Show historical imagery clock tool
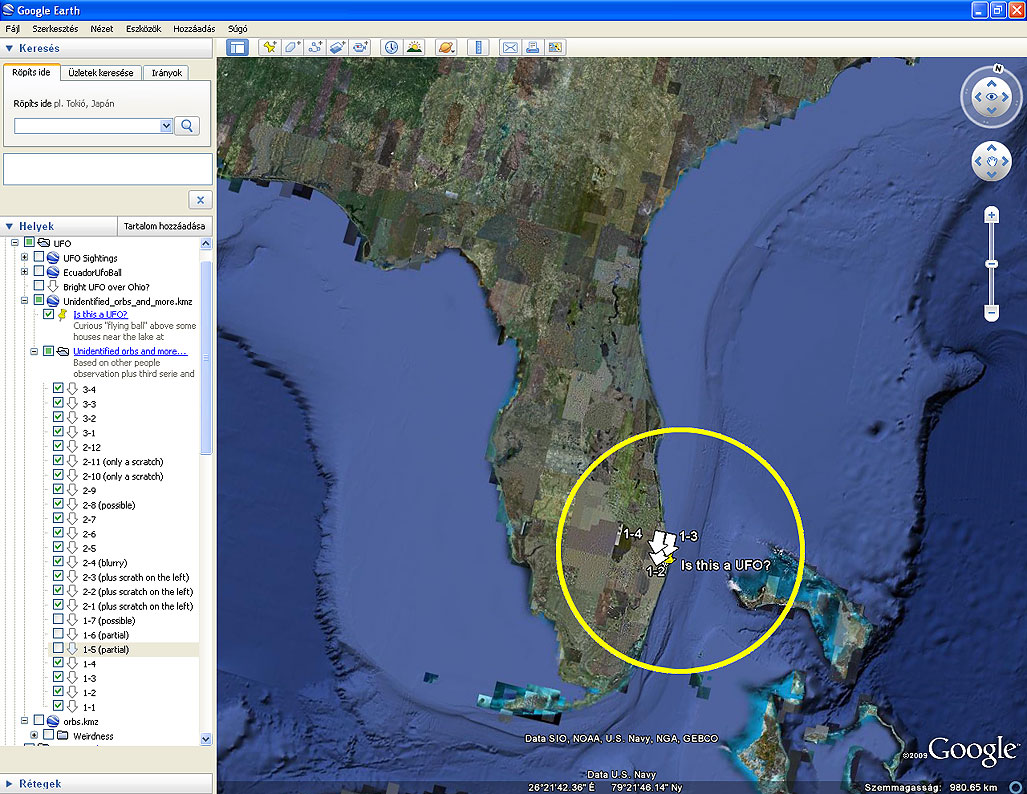Screen dimensions: 1027x794 [x=391, y=47]
